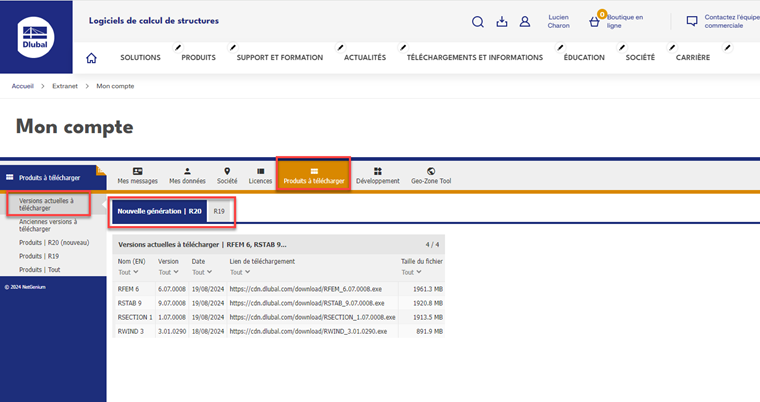
Task: Click Extranet breadcrumb link
Action: [65, 86]
